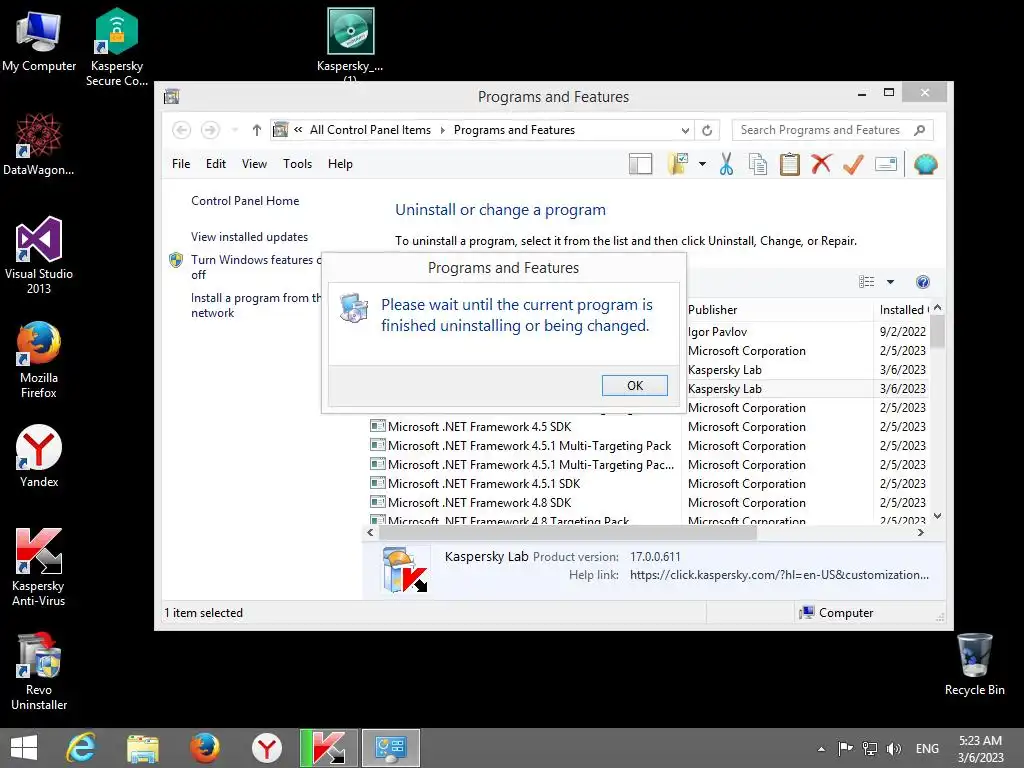Click the red X Delete toolbar icon
Image resolution: width=1024 pixels, height=768 pixels.
[821, 164]
